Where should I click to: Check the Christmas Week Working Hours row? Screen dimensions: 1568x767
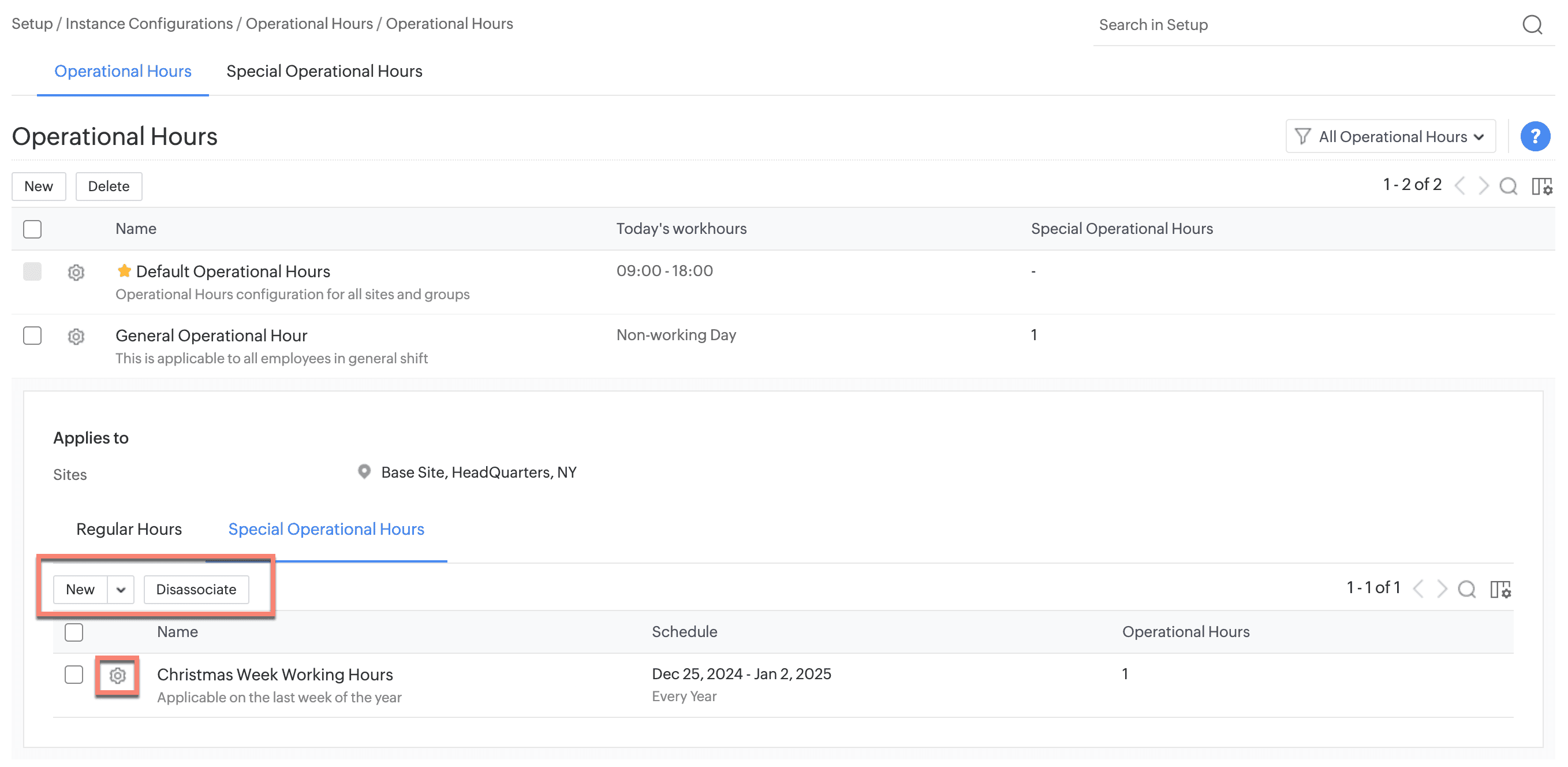point(74,675)
